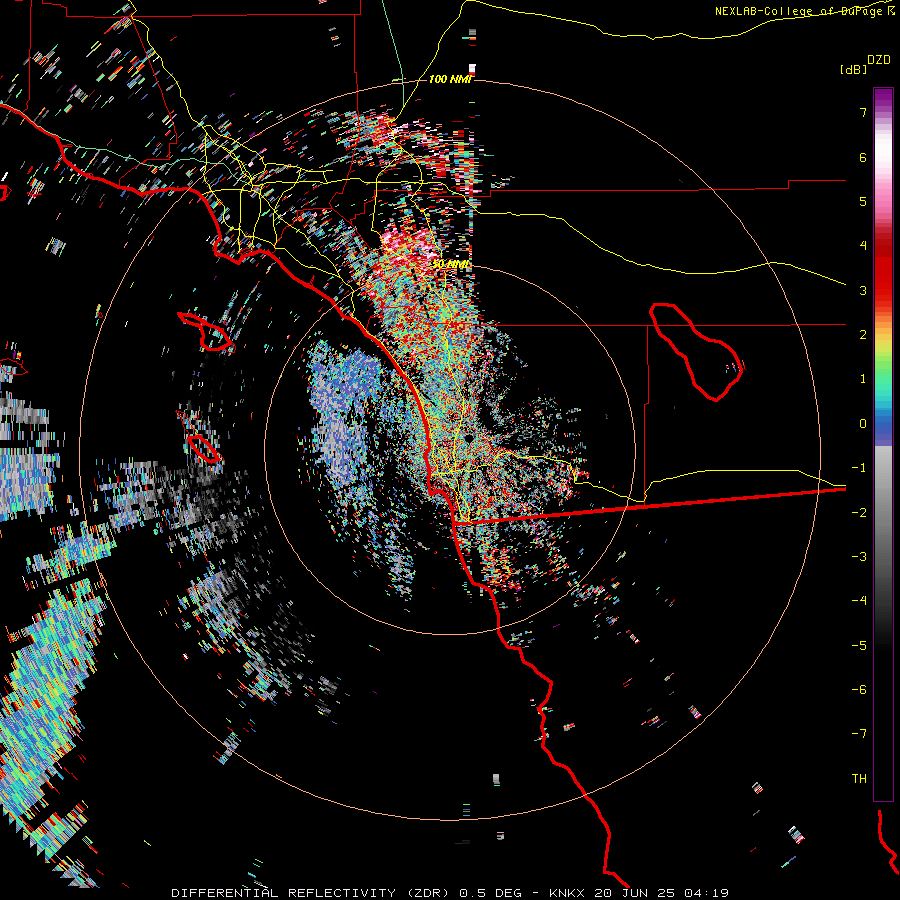Click the 6 value on the color scale
Viewport: 900px width, 900px height.
click(x=863, y=157)
